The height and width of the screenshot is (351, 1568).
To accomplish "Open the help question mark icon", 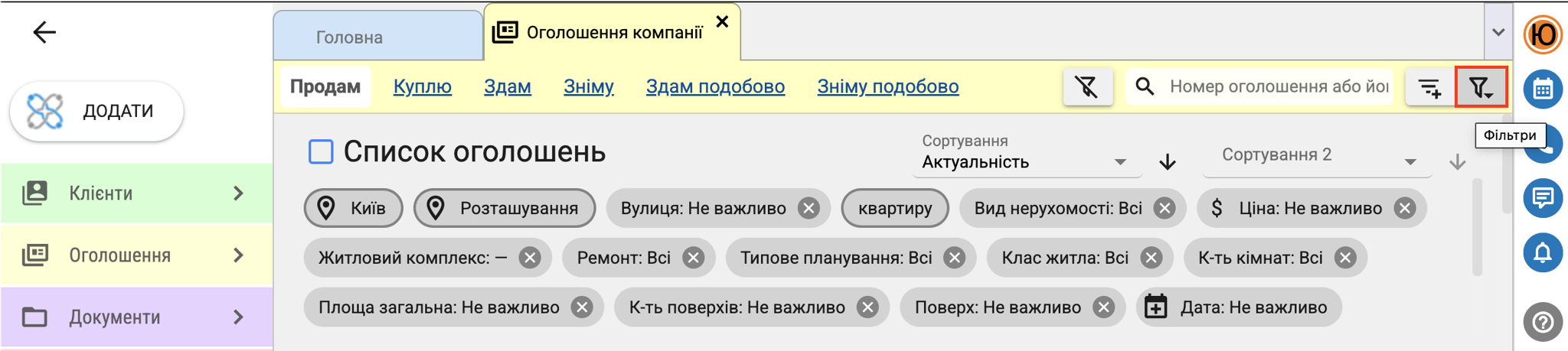I will tap(1543, 322).
